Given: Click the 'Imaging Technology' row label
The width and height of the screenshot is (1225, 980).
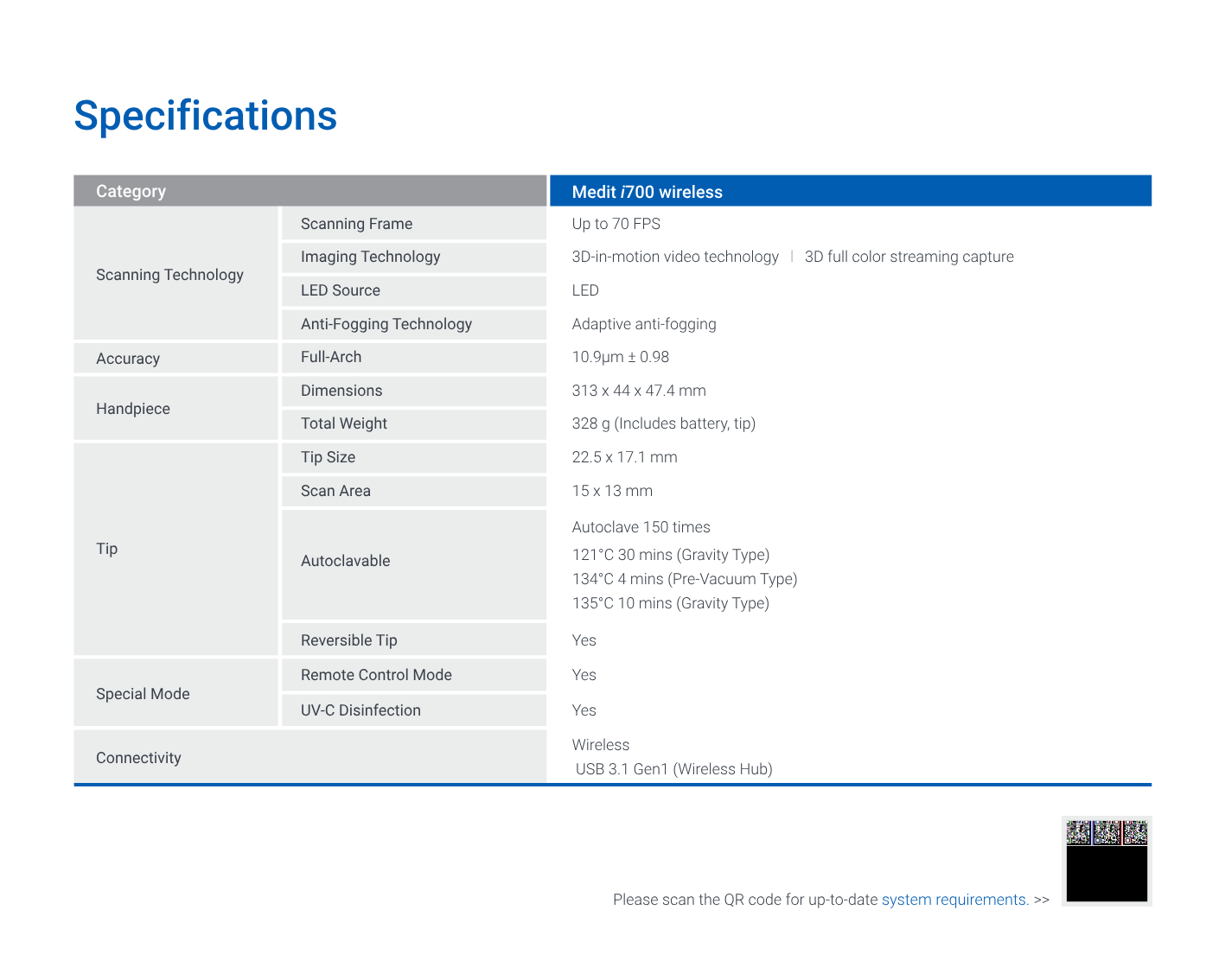Looking at the screenshot, I should [414, 257].
